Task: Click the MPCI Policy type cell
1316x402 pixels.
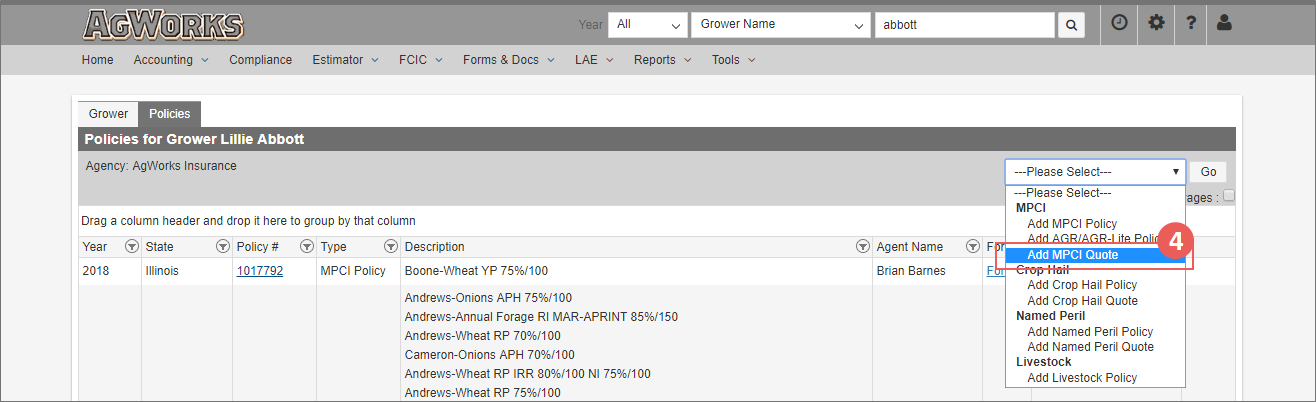Action: 353,271
